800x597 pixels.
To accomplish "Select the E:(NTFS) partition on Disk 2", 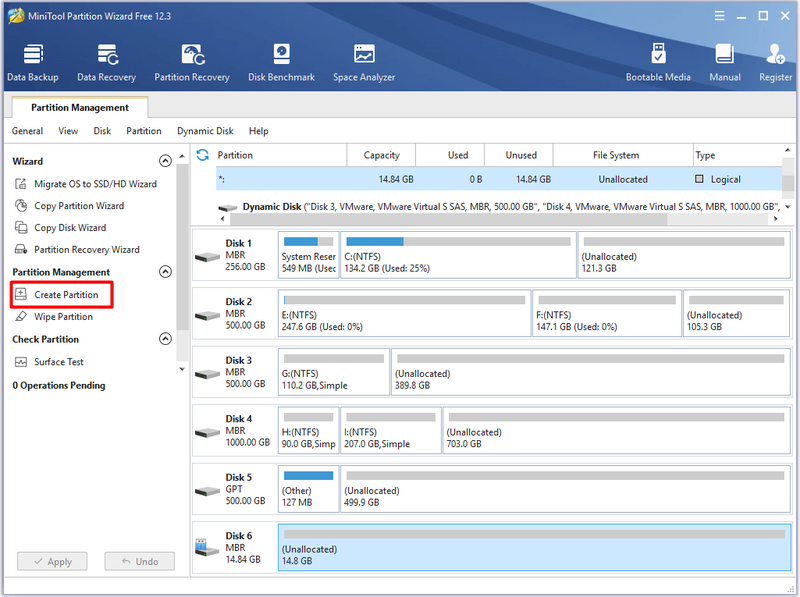I will [x=404, y=314].
